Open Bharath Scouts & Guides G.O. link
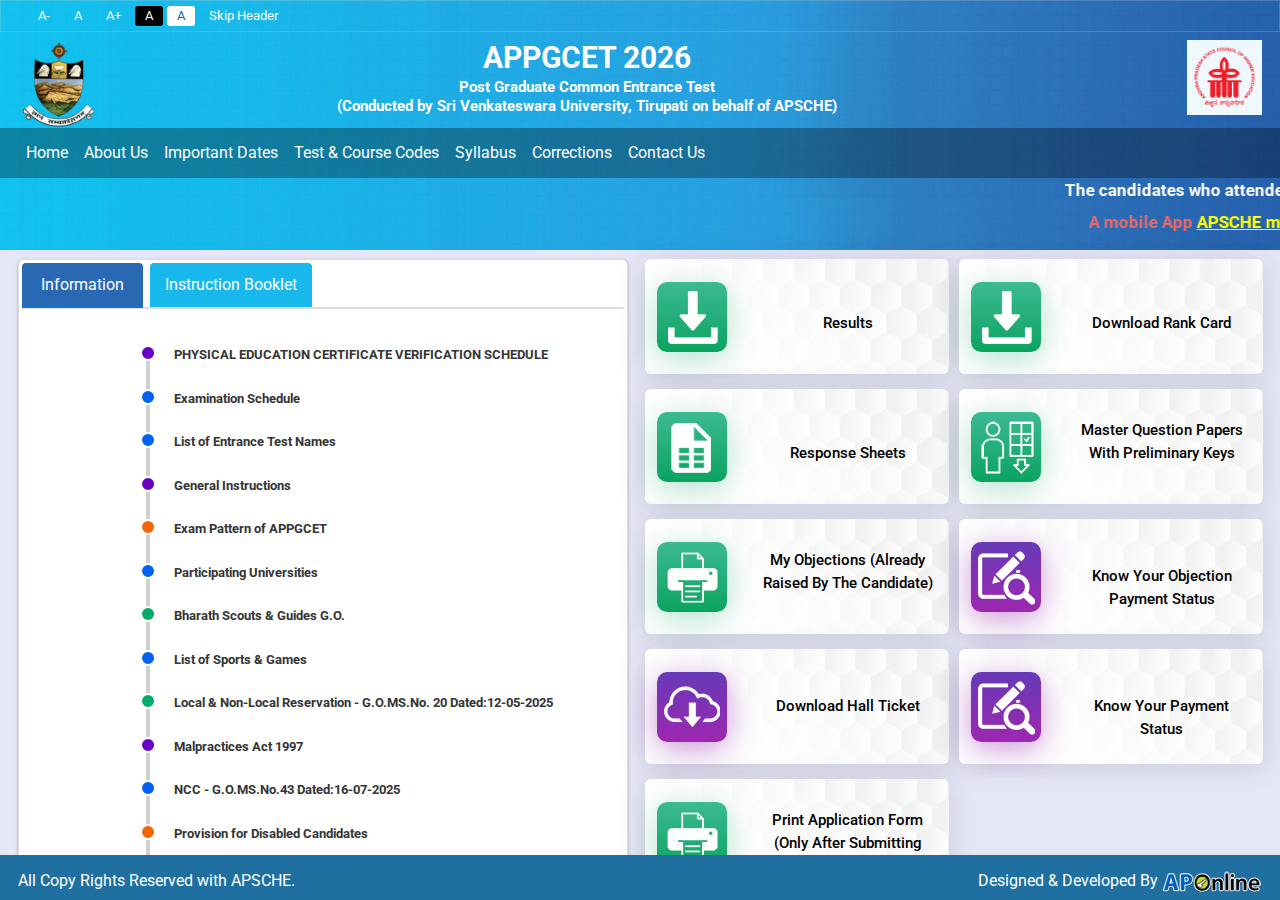Image resolution: width=1280 pixels, height=900 pixels. [x=259, y=616]
